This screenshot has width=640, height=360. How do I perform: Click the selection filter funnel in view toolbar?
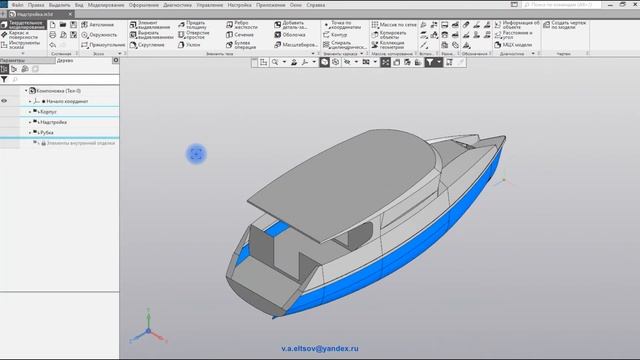pyautogui.click(x=430, y=62)
